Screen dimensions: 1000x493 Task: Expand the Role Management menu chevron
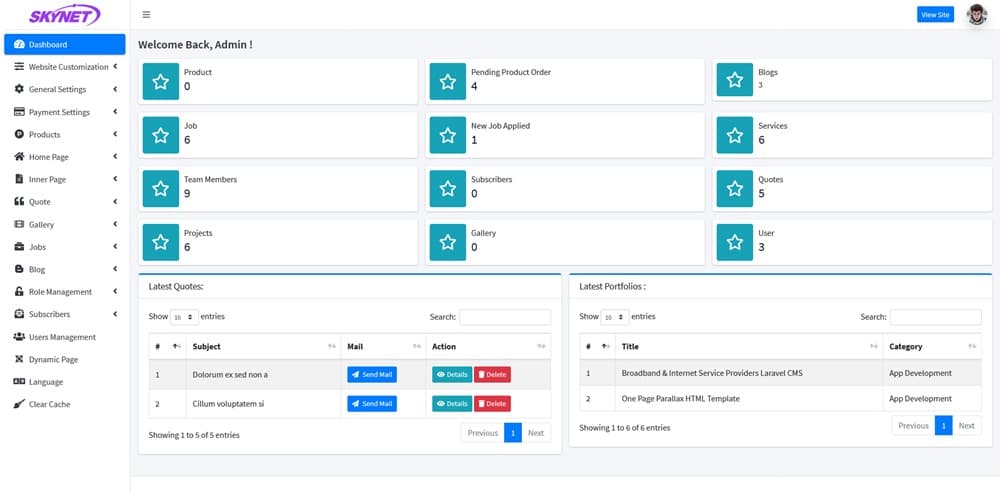(115, 292)
